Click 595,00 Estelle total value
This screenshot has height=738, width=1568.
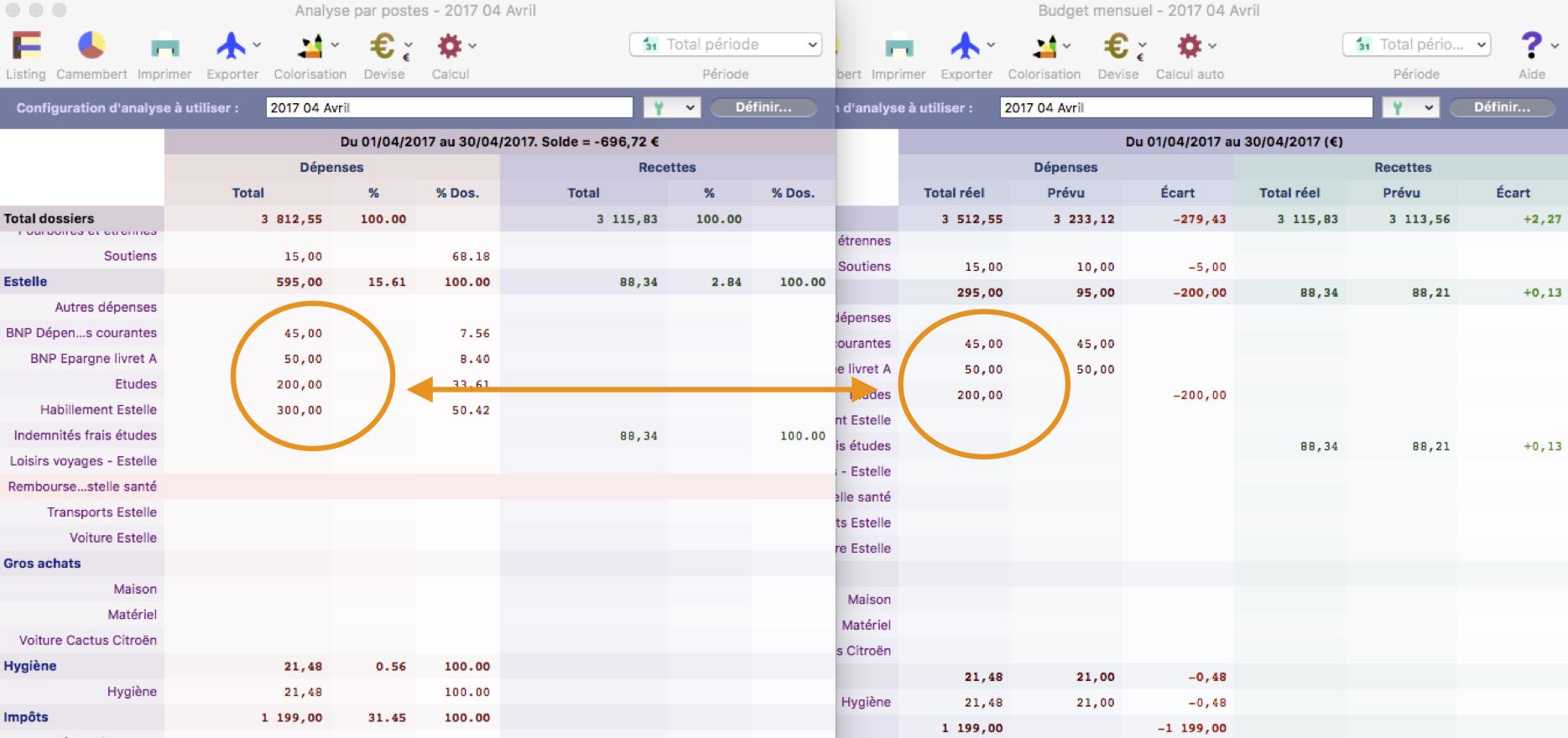[x=300, y=282]
